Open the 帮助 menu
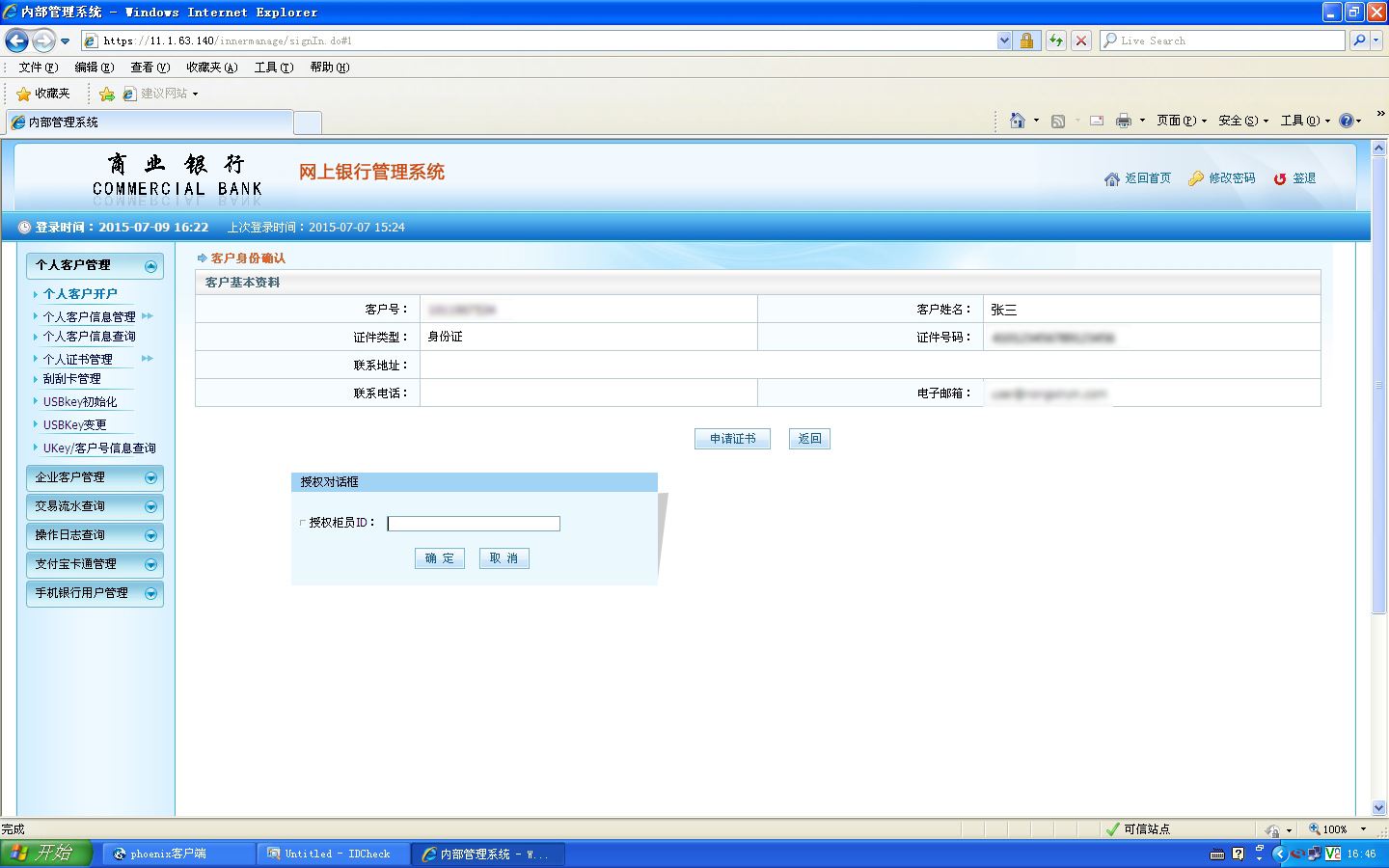This screenshot has height=868, width=1389. (329, 68)
